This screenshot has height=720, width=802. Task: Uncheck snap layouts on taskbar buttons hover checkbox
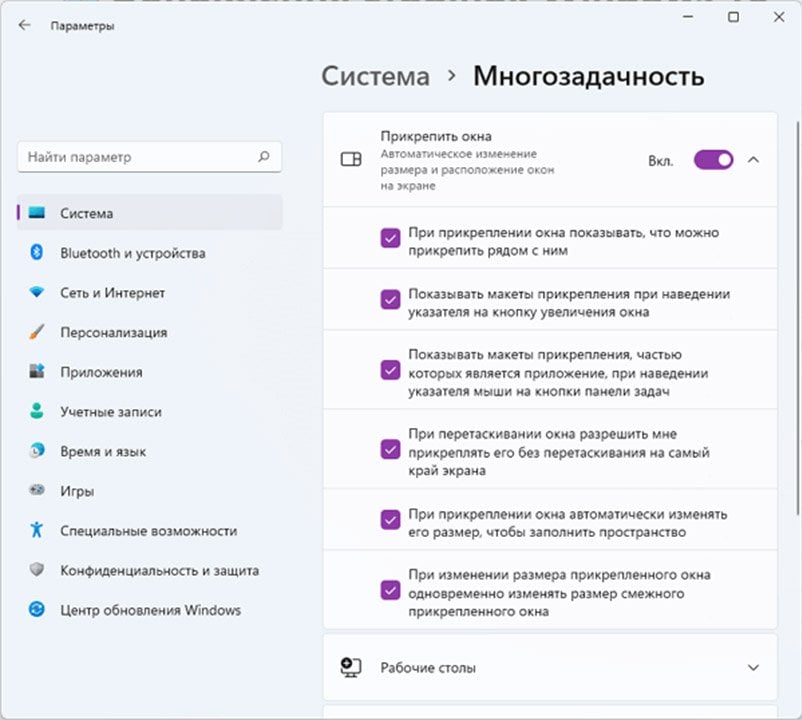(x=390, y=370)
